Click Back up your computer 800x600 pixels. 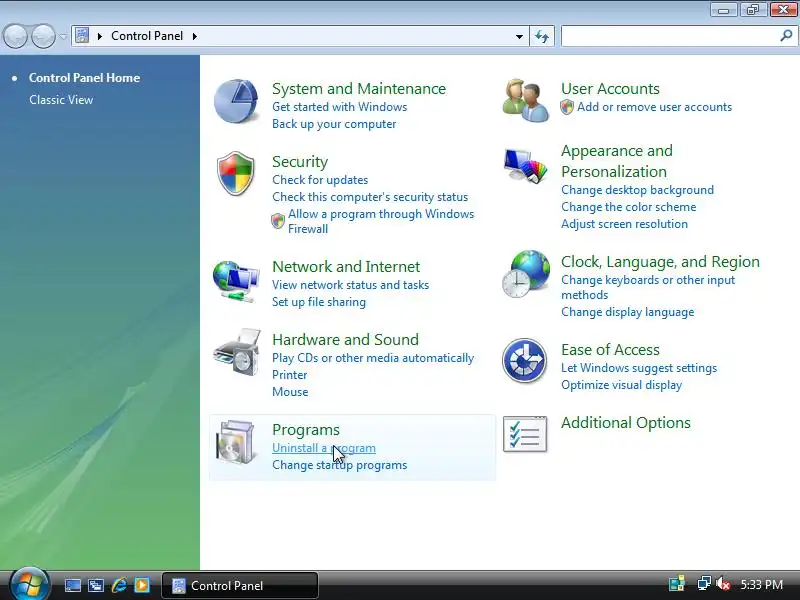tap(334, 124)
